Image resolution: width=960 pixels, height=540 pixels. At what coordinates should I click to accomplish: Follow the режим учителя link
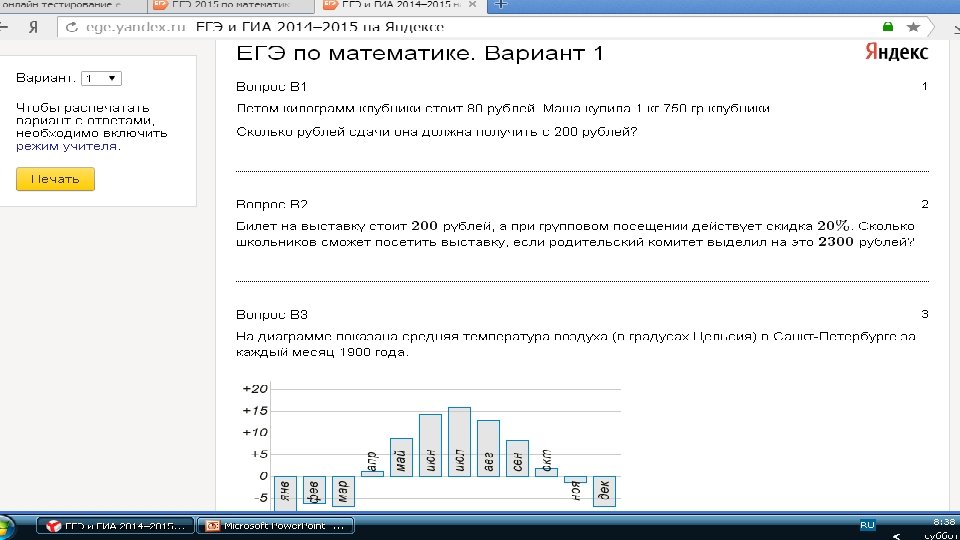click(67, 146)
